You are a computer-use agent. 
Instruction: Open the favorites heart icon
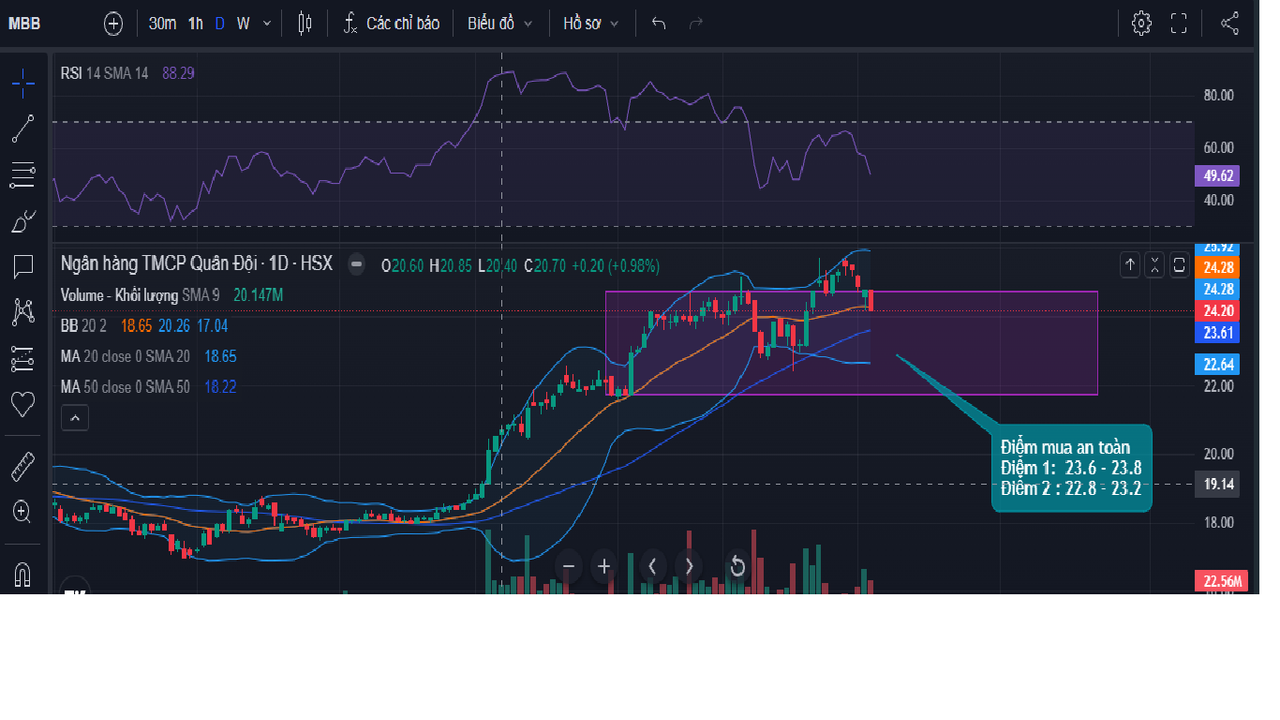click(23, 404)
